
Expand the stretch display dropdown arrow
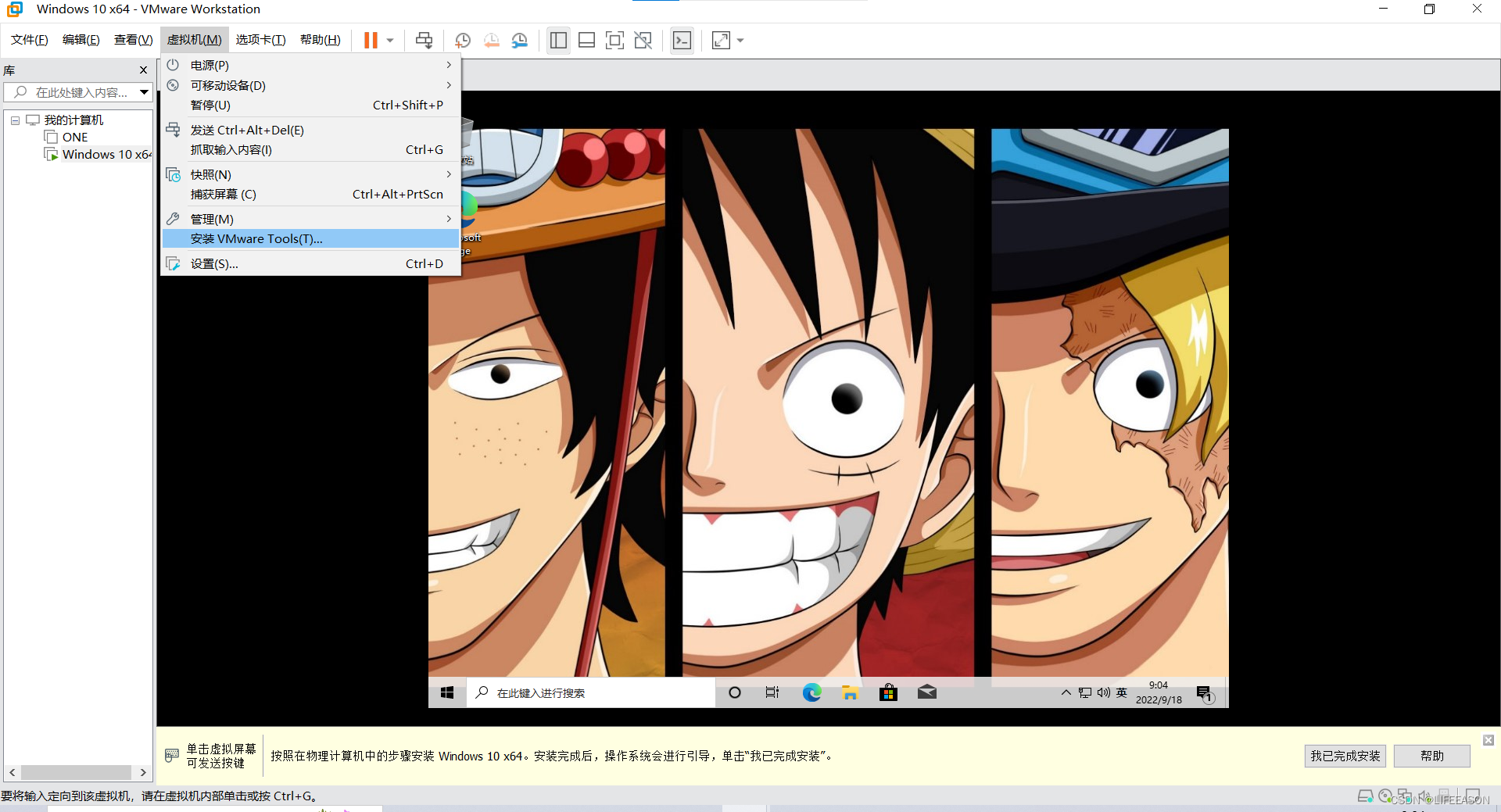pos(740,40)
